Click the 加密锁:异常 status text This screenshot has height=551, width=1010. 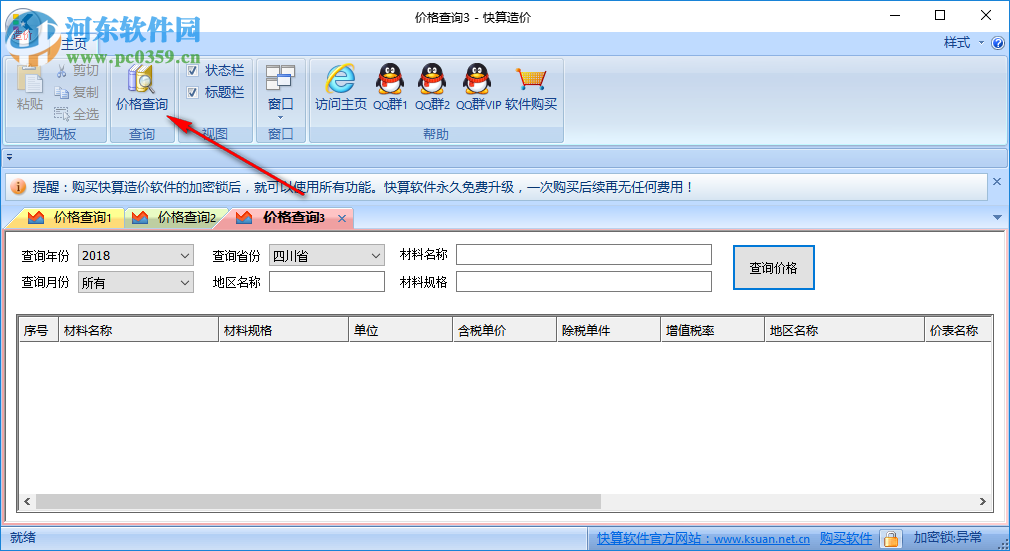pyautogui.click(x=948, y=537)
